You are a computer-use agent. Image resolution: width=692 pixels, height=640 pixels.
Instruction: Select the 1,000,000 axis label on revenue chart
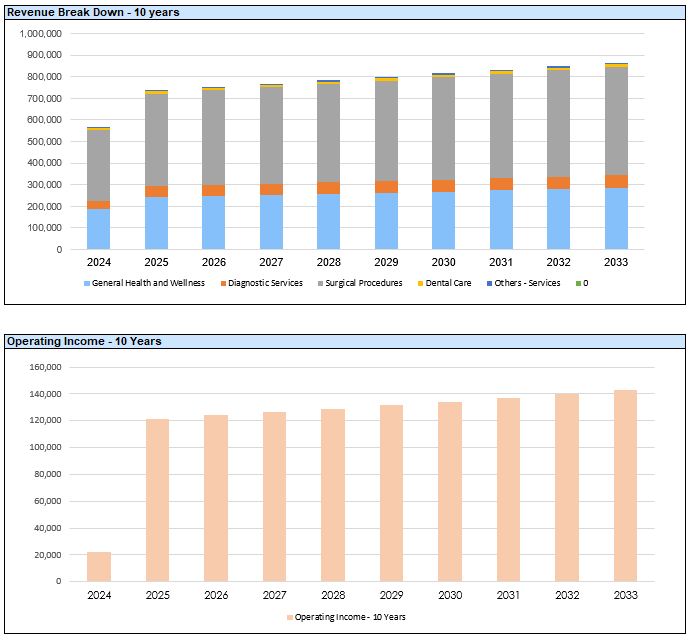coord(41,33)
